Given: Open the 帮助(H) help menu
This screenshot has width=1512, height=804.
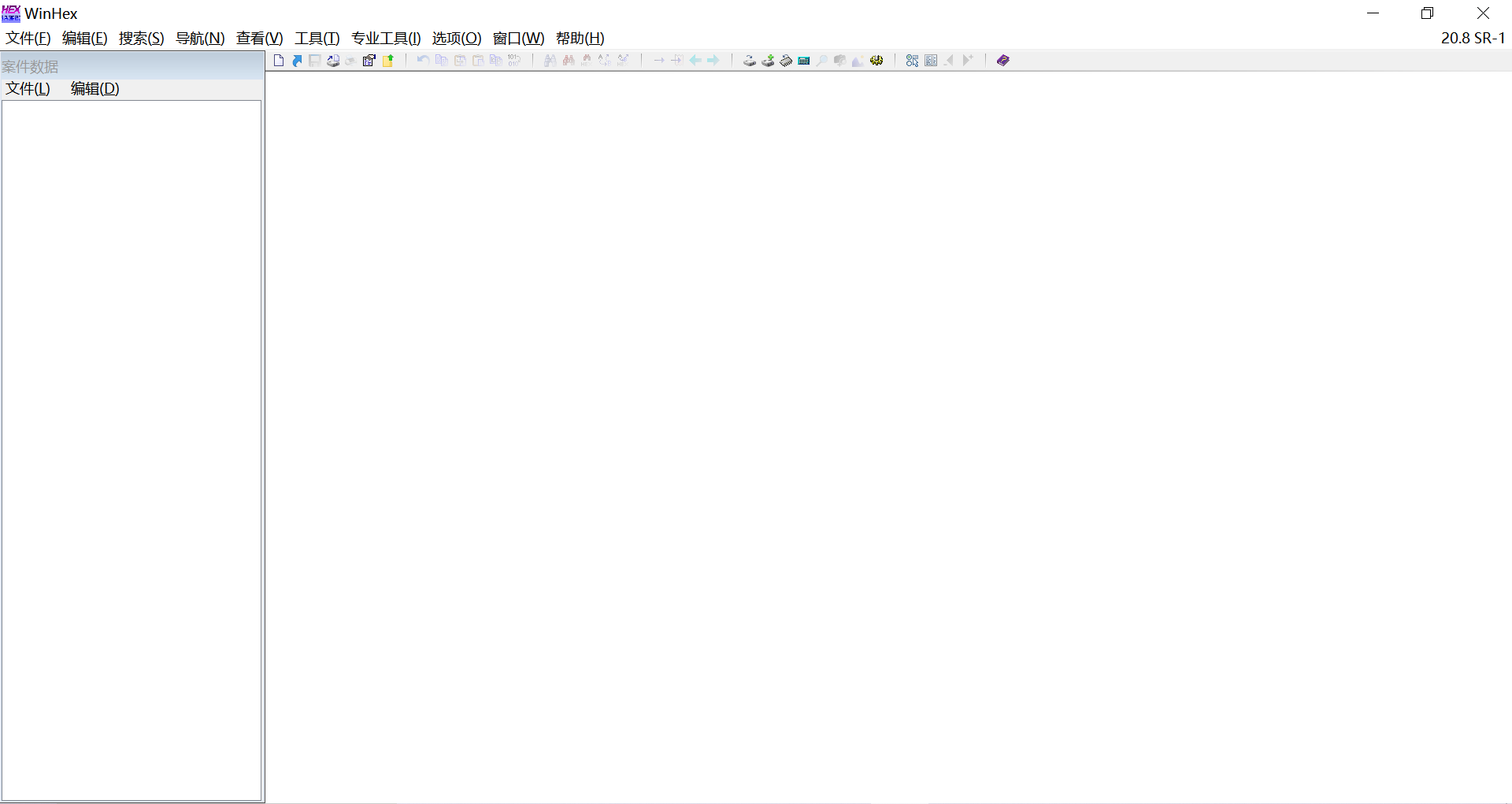Looking at the screenshot, I should pyautogui.click(x=580, y=39).
